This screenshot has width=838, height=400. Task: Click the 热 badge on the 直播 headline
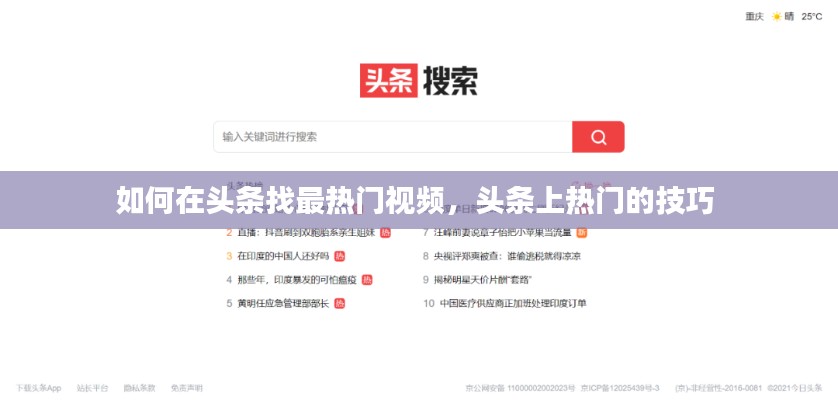(385, 232)
